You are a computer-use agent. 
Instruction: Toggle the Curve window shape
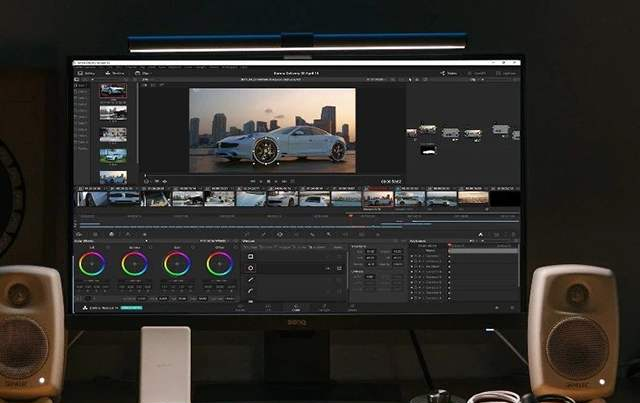(250, 290)
